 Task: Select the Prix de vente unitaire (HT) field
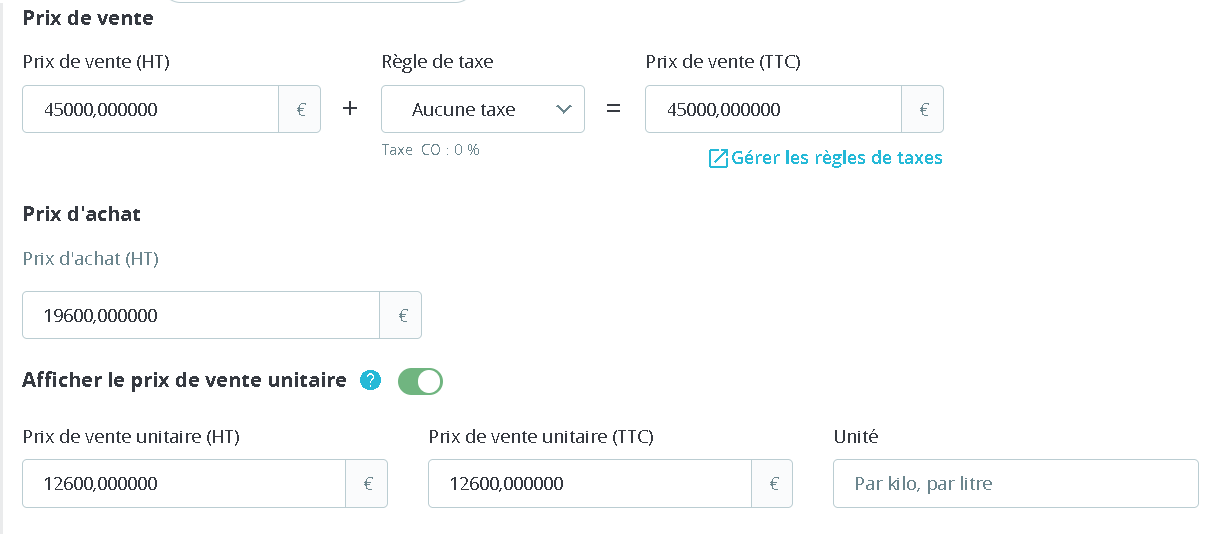pyautogui.click(x=184, y=484)
